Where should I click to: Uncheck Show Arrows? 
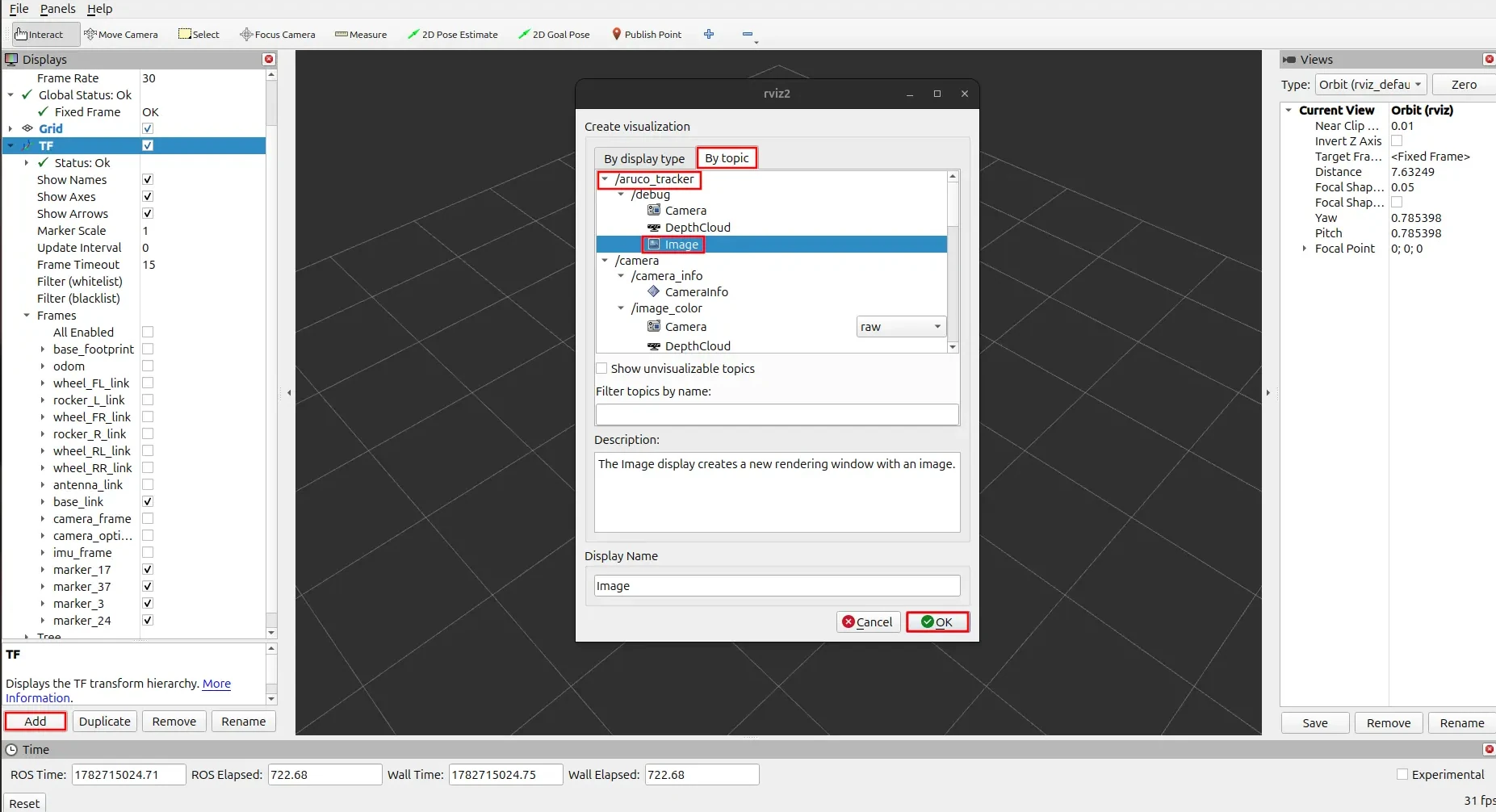point(148,213)
